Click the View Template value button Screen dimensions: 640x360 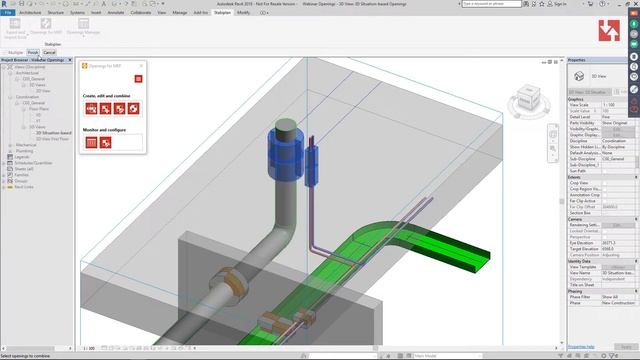(x=618, y=267)
